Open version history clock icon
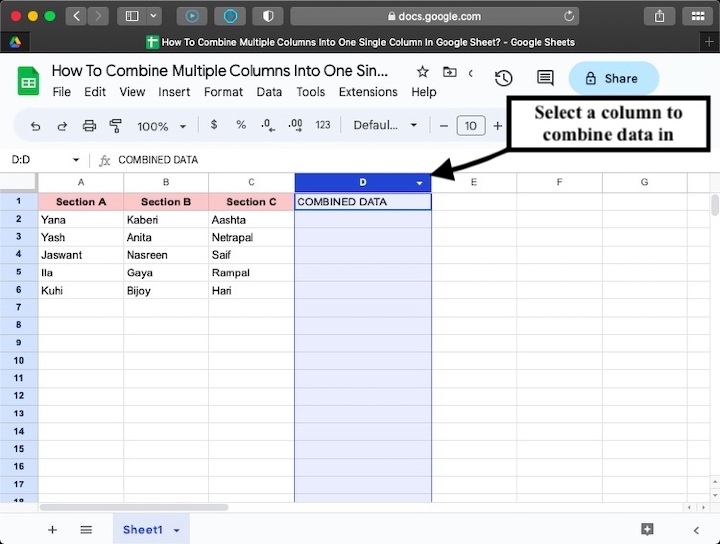720x544 pixels. pyautogui.click(x=504, y=78)
